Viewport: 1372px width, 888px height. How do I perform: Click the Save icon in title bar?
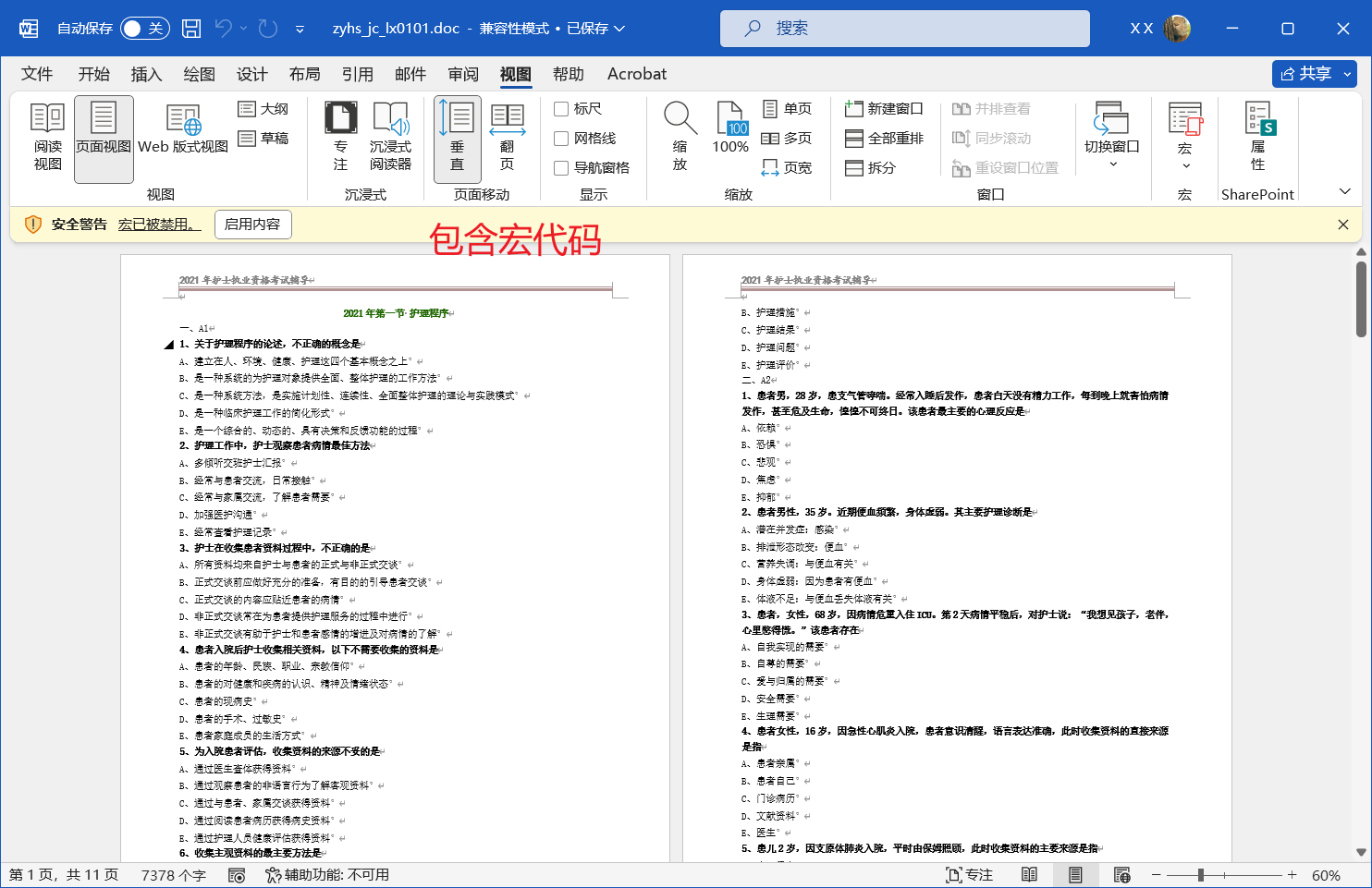pos(191,29)
